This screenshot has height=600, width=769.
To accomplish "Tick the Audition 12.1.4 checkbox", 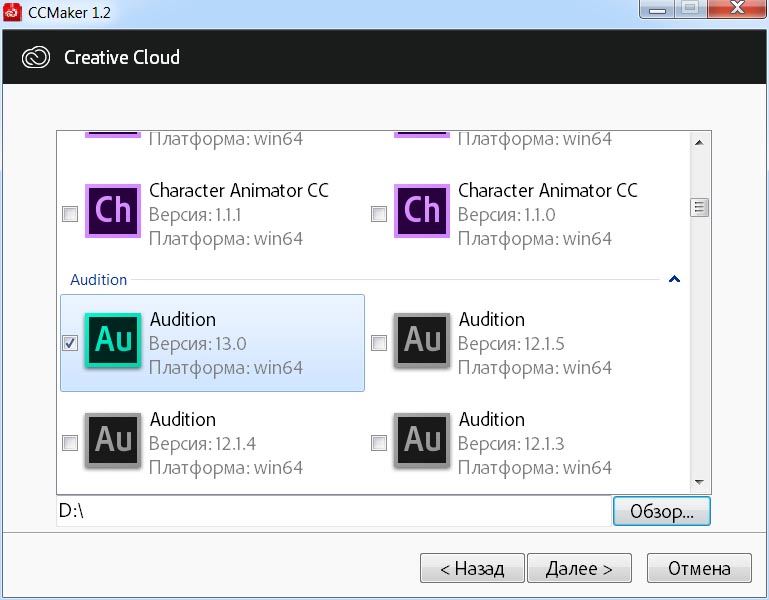I will (x=70, y=443).
